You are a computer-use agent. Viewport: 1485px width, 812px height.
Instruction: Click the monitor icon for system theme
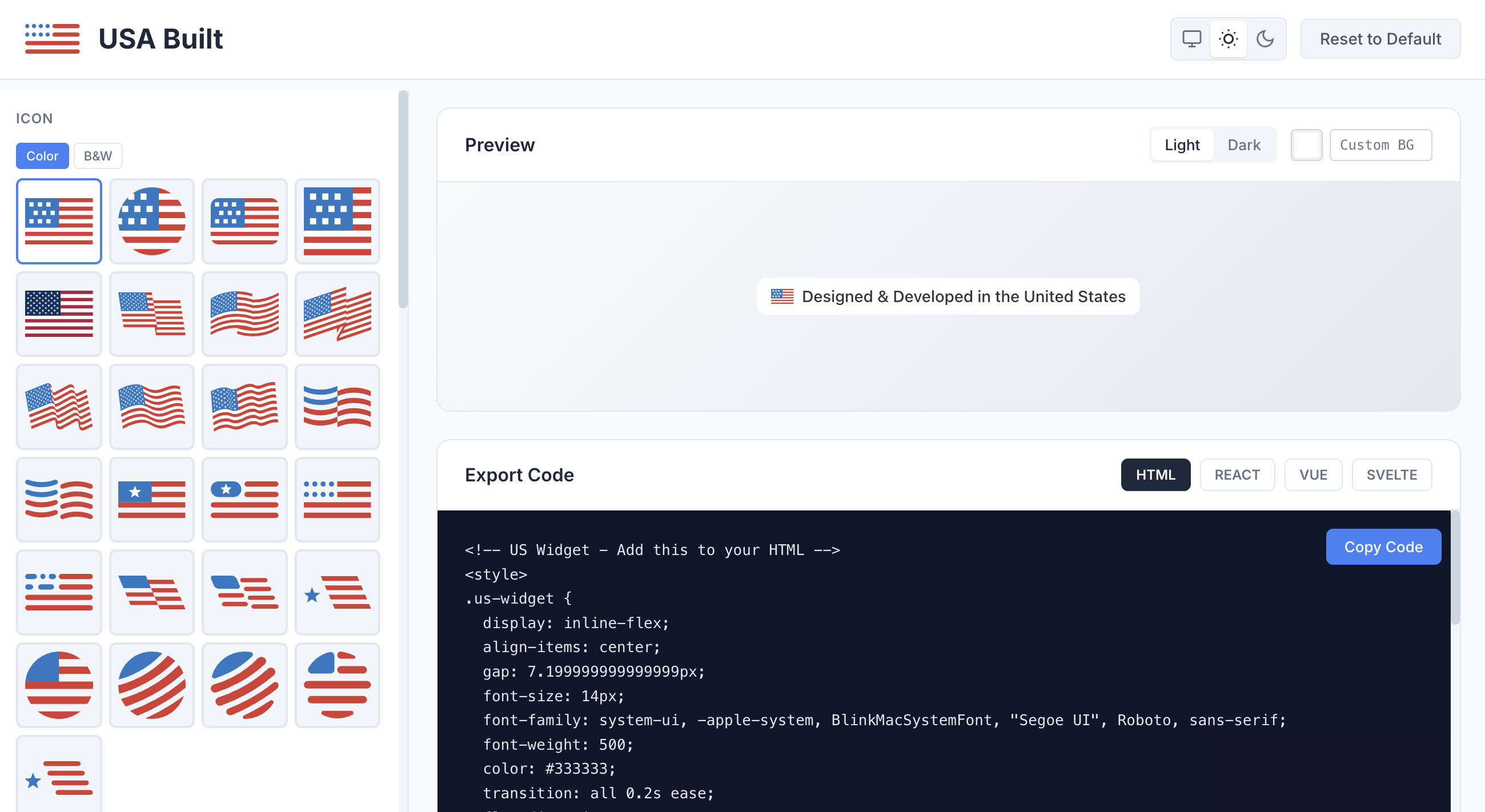[x=1191, y=39]
